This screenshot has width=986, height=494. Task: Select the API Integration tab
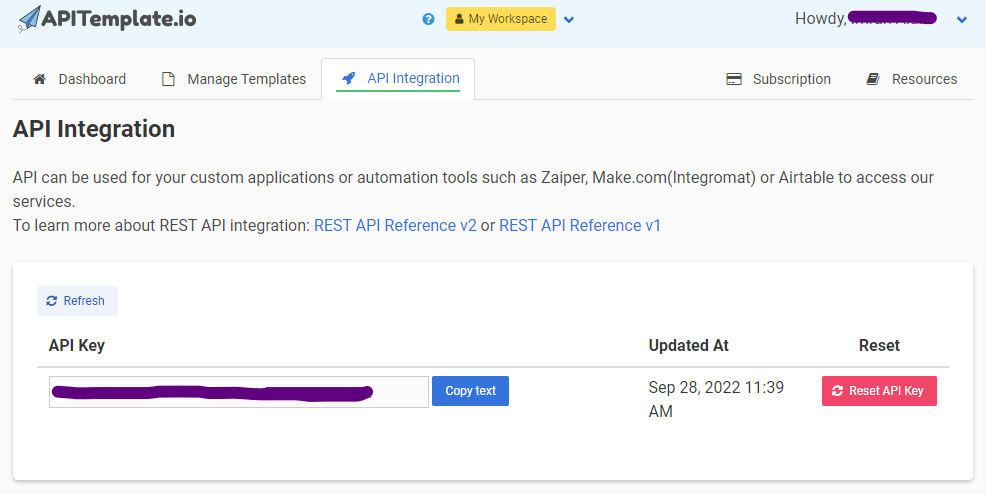coord(398,79)
